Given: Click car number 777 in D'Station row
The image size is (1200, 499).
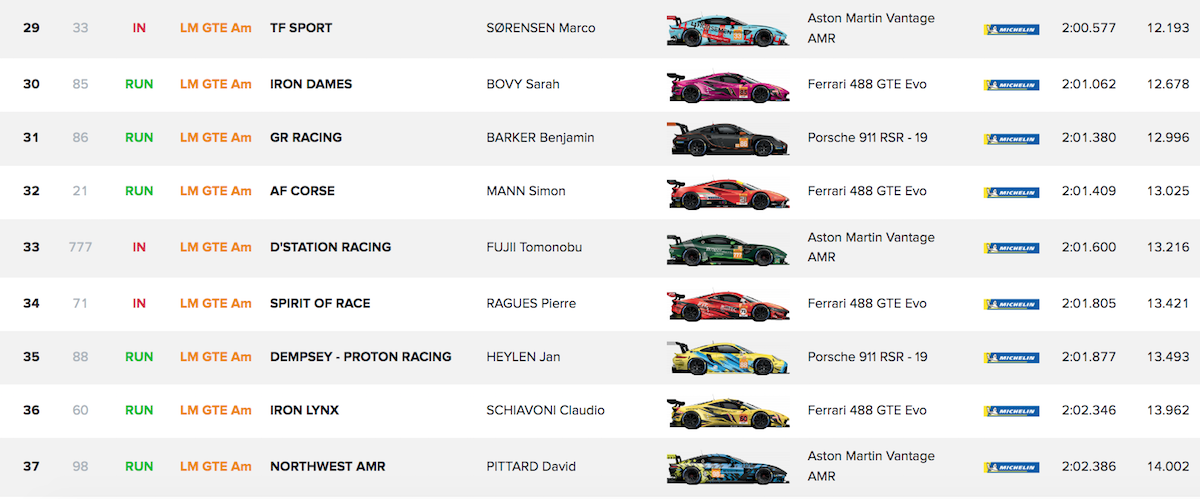Looking at the screenshot, I should (x=80, y=247).
